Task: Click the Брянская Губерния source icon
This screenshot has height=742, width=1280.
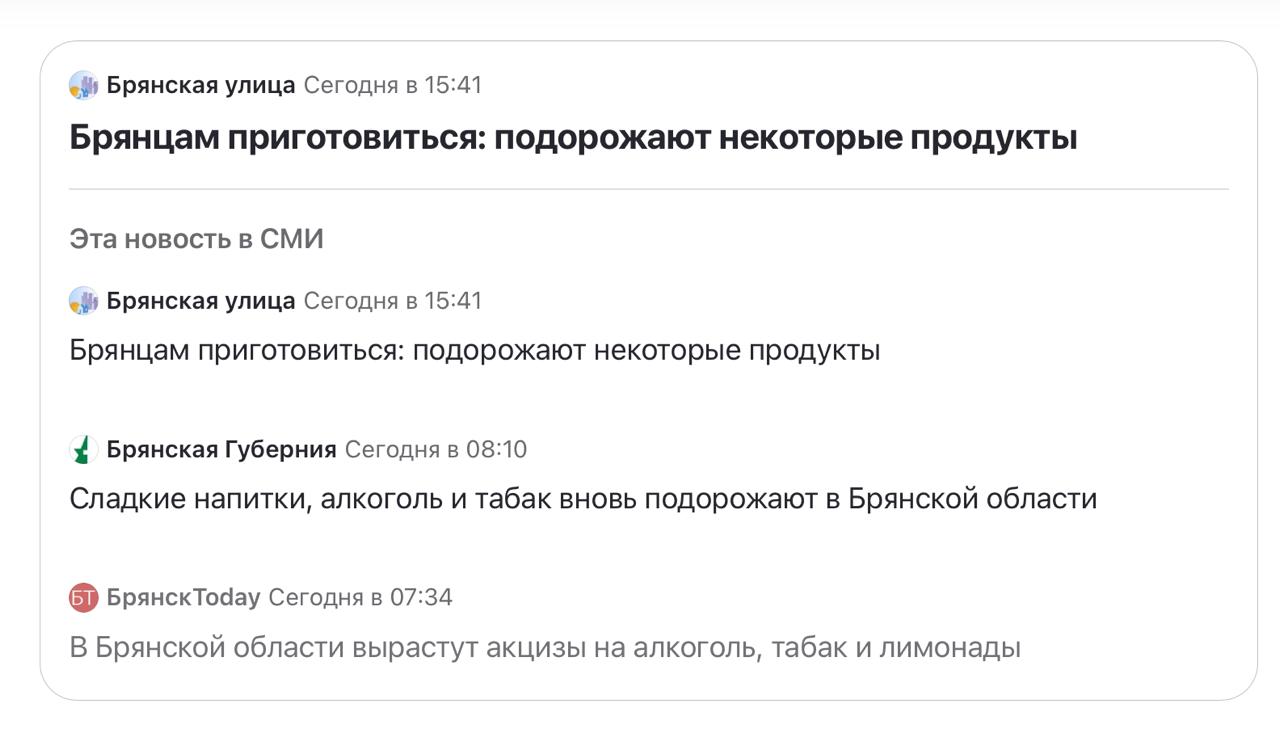Action: [83, 450]
